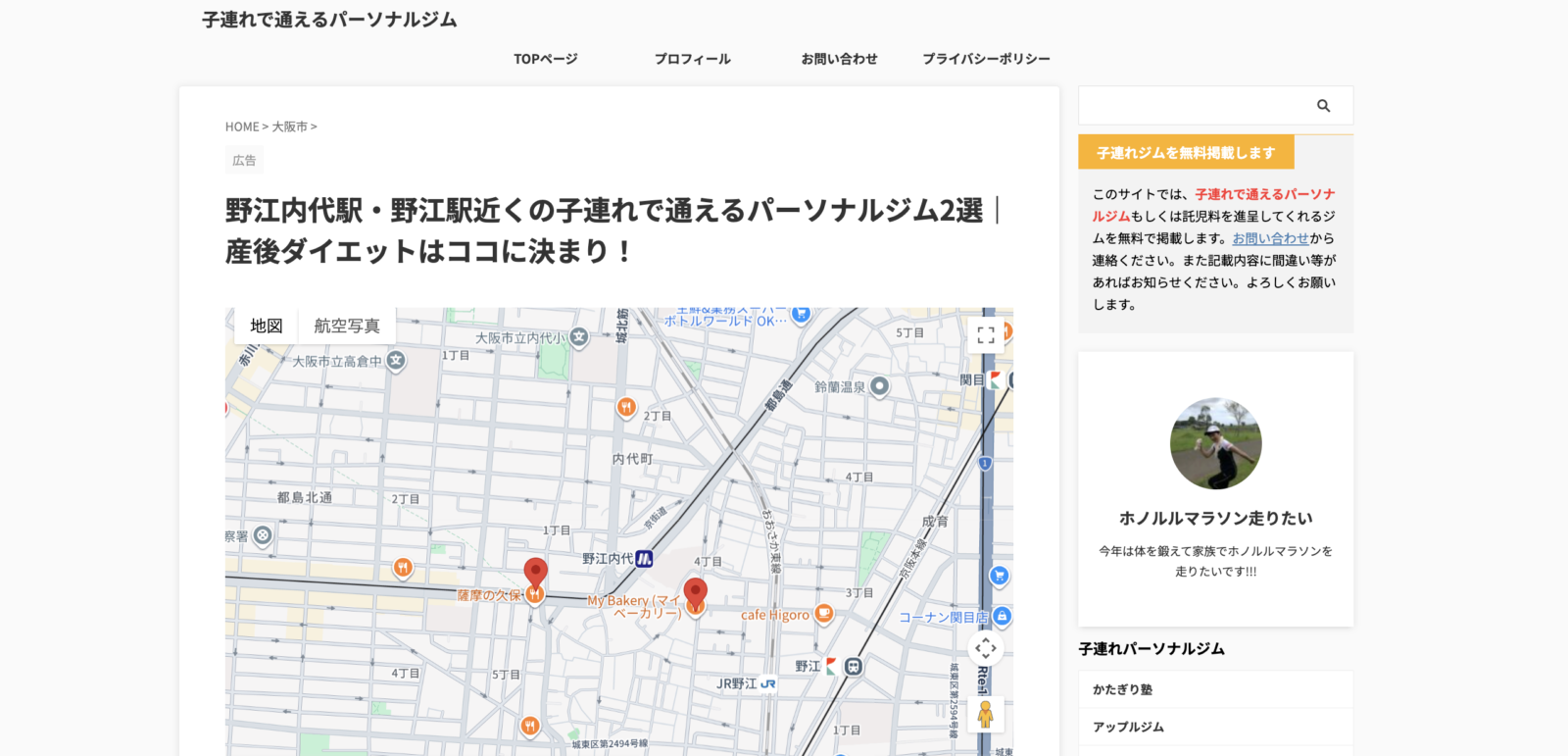The width and height of the screenshot is (1568, 756).
Task: Click the 大阪市立内代小 school marker
Action: (579, 337)
